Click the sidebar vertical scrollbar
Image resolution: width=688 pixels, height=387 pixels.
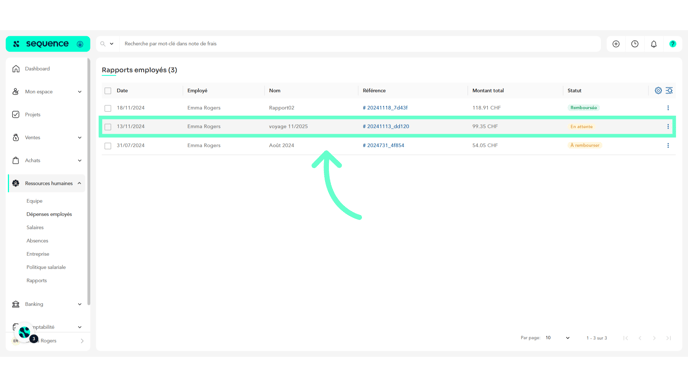(89, 182)
